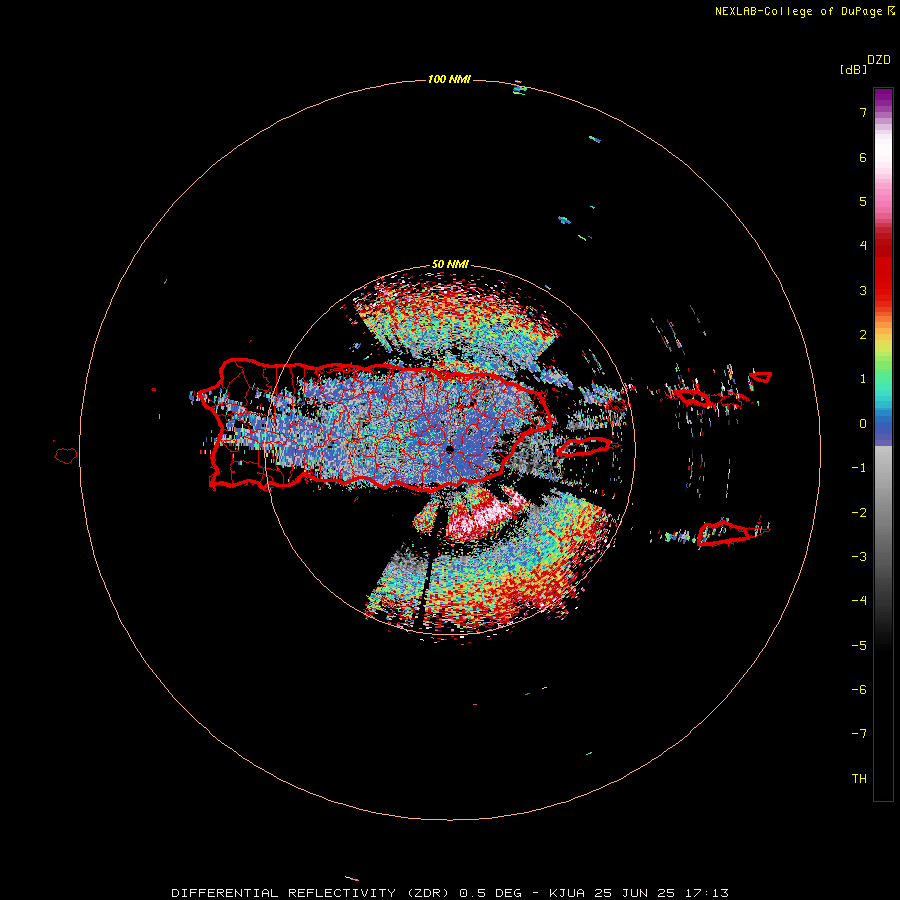This screenshot has height=900, width=900.
Task: Click the -2 value on color scale
Action: point(859,513)
